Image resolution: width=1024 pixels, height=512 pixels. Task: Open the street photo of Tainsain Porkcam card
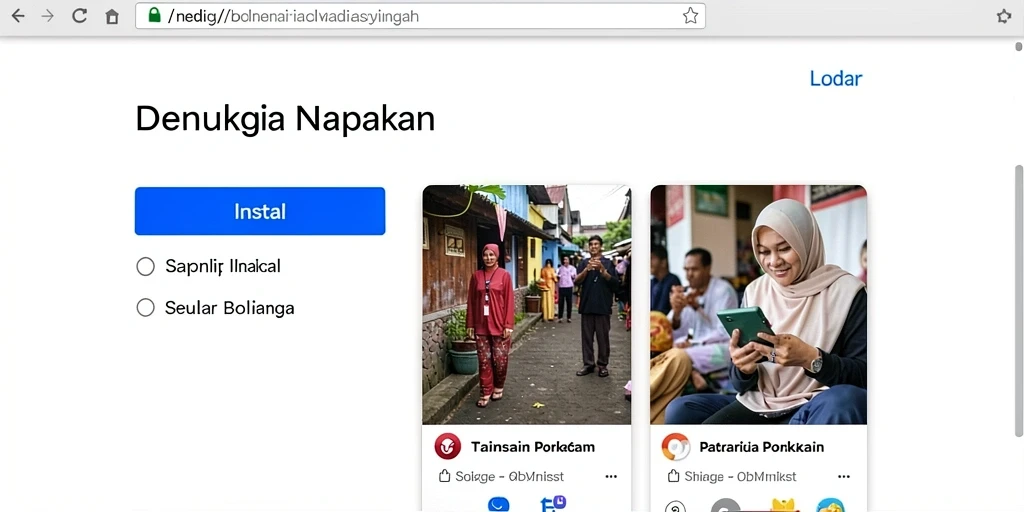point(526,305)
